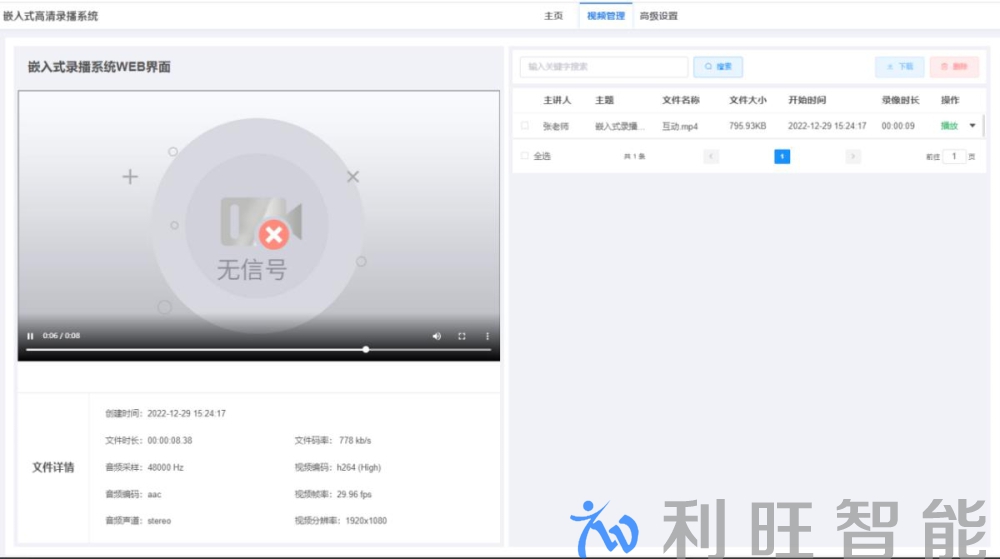This screenshot has height=559, width=1000.
Task: Click the green 播放 link
Action: click(x=949, y=126)
